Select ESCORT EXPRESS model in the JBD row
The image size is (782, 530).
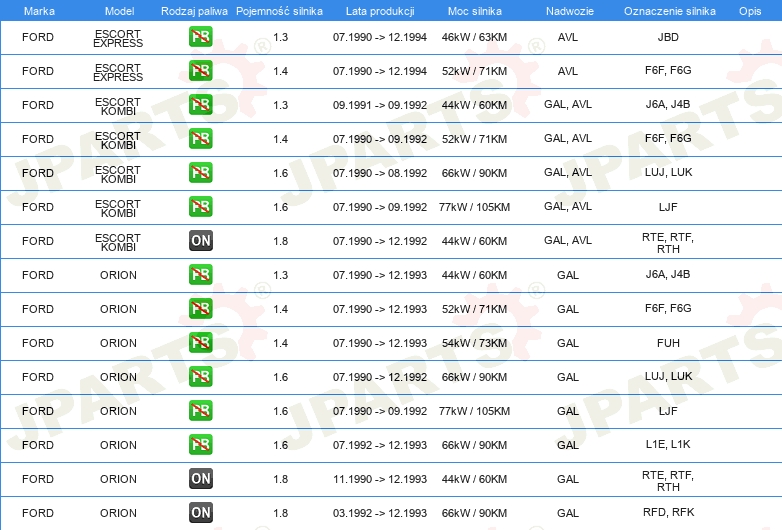[x=118, y=38]
